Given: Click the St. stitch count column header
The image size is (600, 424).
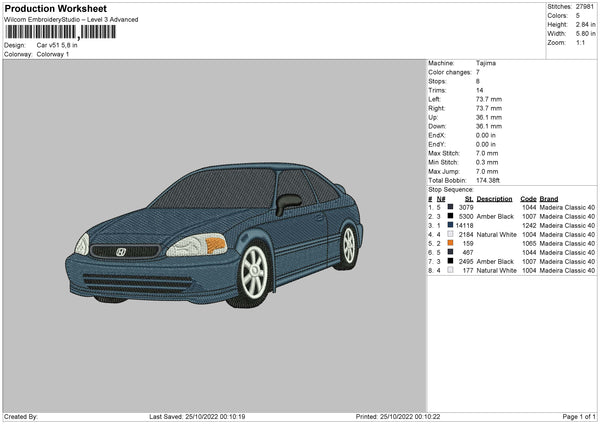Looking at the screenshot, I should coord(470,198).
